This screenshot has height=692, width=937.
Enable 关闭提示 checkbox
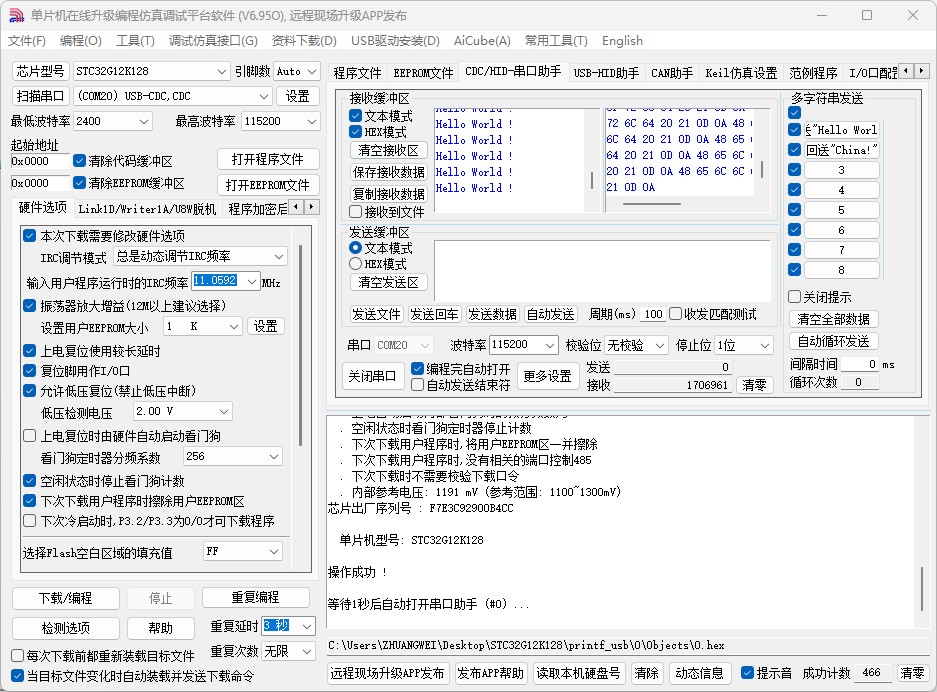pyautogui.click(x=795, y=297)
